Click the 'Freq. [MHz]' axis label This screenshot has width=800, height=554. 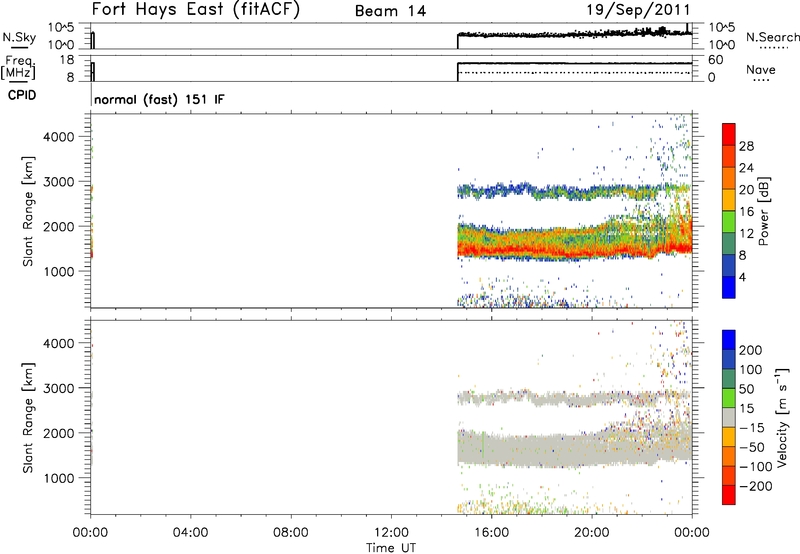(19, 68)
